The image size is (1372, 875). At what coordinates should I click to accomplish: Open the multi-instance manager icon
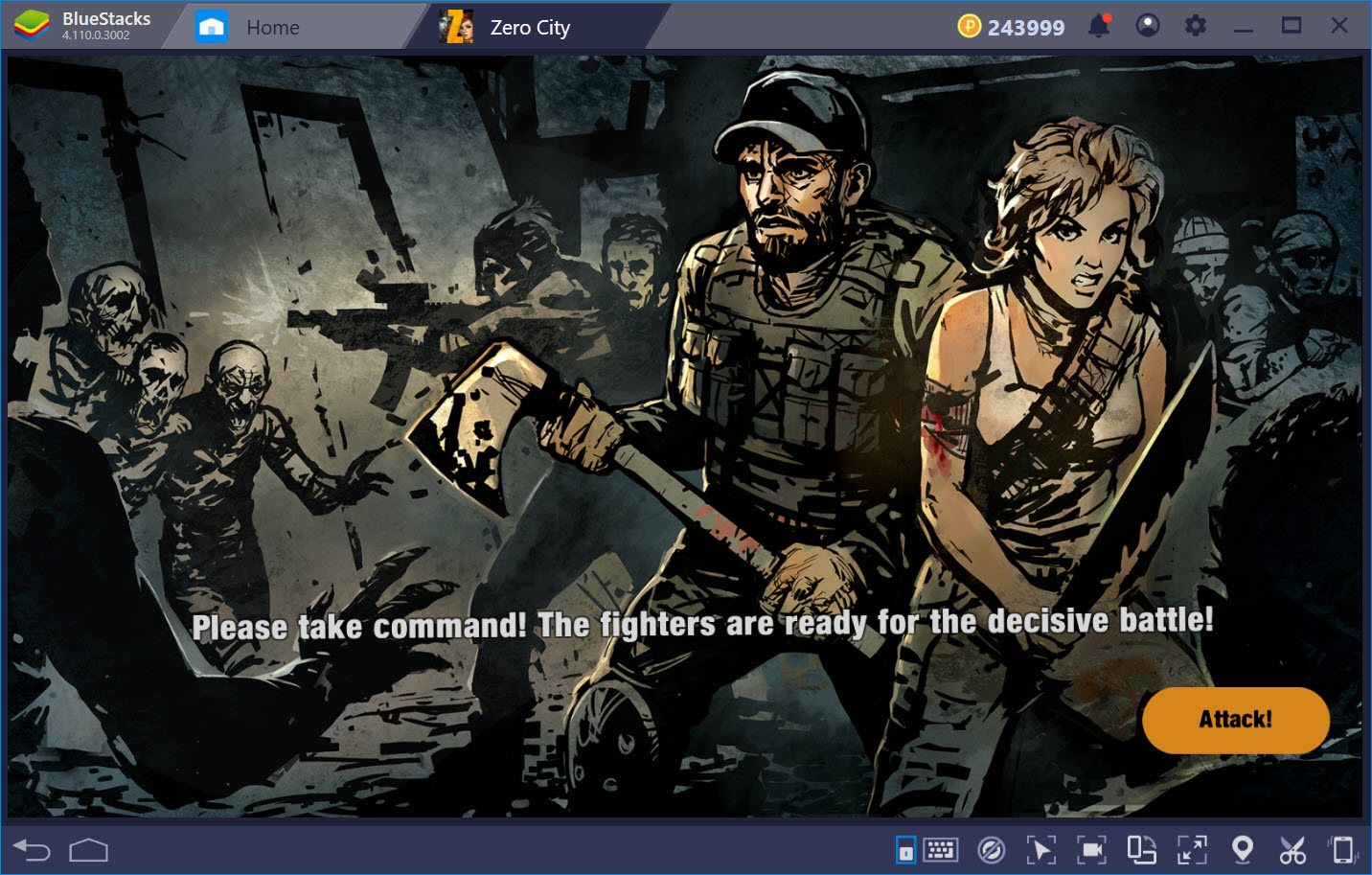point(1141,849)
